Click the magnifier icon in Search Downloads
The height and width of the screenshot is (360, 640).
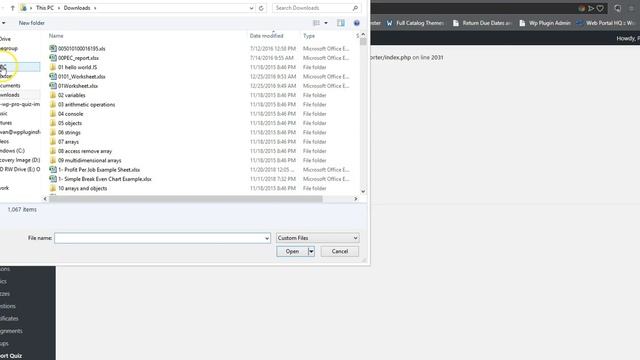point(355,8)
